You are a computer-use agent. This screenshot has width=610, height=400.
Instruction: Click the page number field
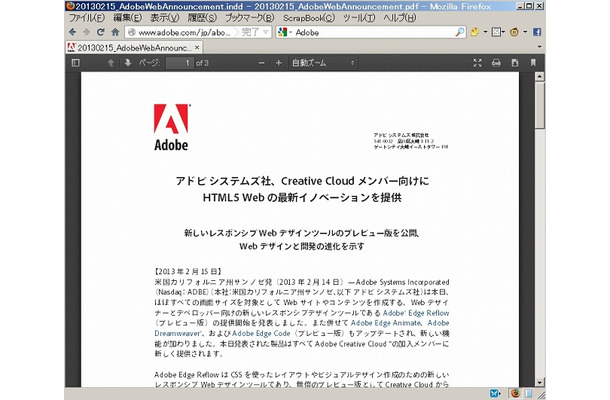click(180, 63)
